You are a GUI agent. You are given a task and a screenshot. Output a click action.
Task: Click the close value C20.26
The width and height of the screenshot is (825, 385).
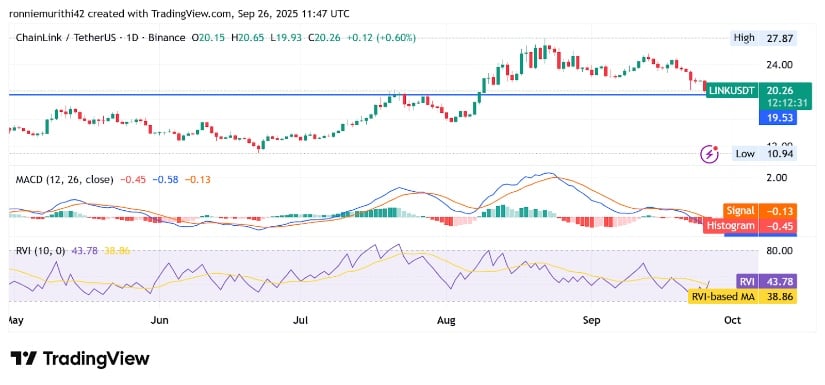325,38
